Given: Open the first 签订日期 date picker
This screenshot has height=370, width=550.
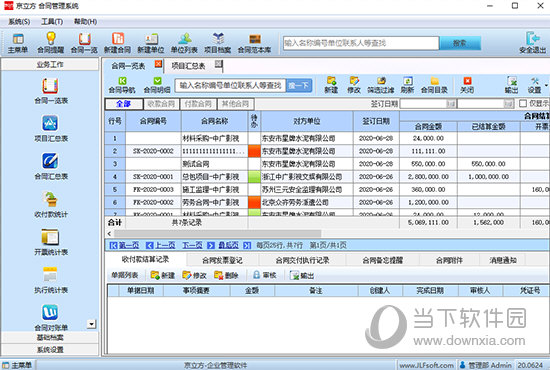Looking at the screenshot, I should [451, 103].
